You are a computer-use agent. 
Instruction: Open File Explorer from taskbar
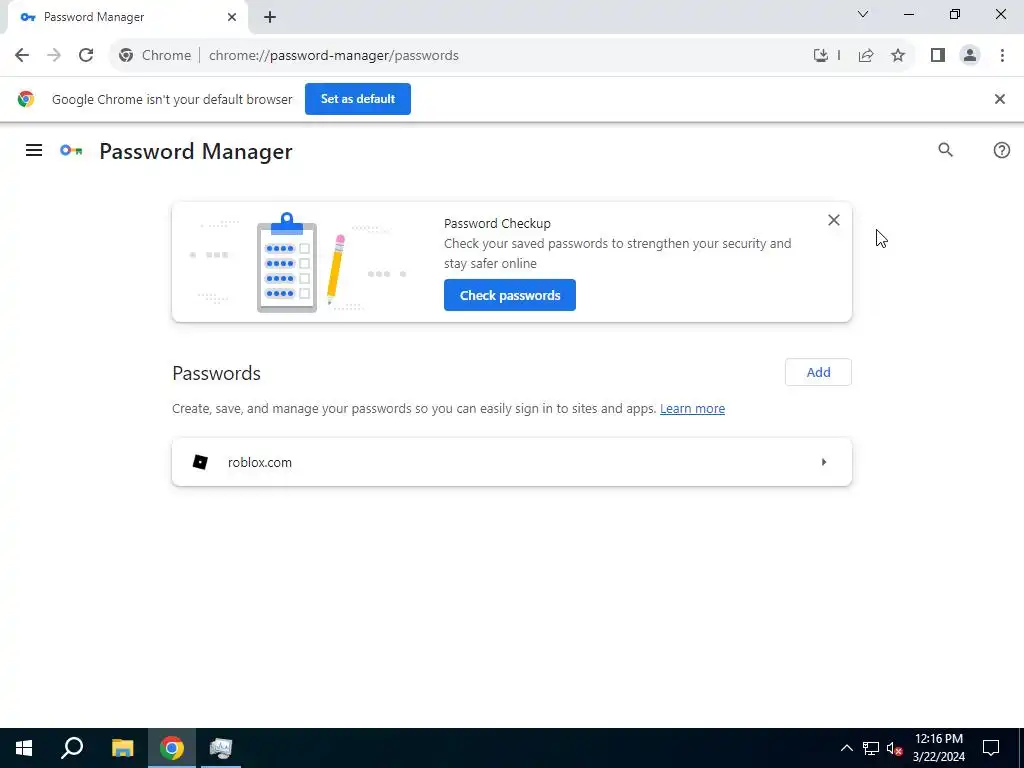point(122,748)
